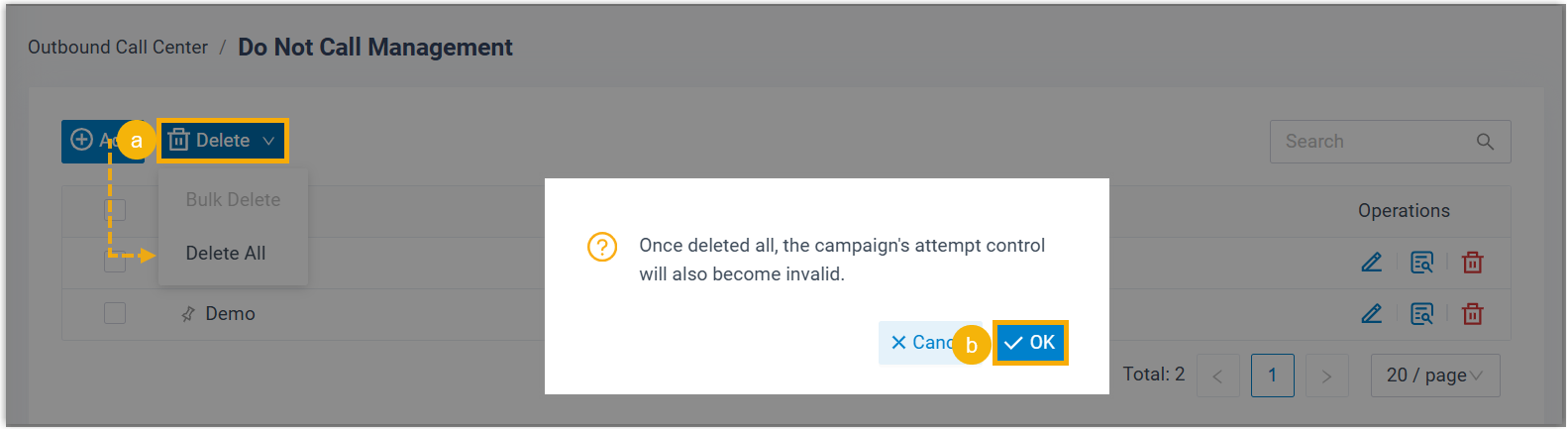This screenshot has width=1568, height=430.
Task: Click the view details icon in first row
Action: pos(1422,263)
